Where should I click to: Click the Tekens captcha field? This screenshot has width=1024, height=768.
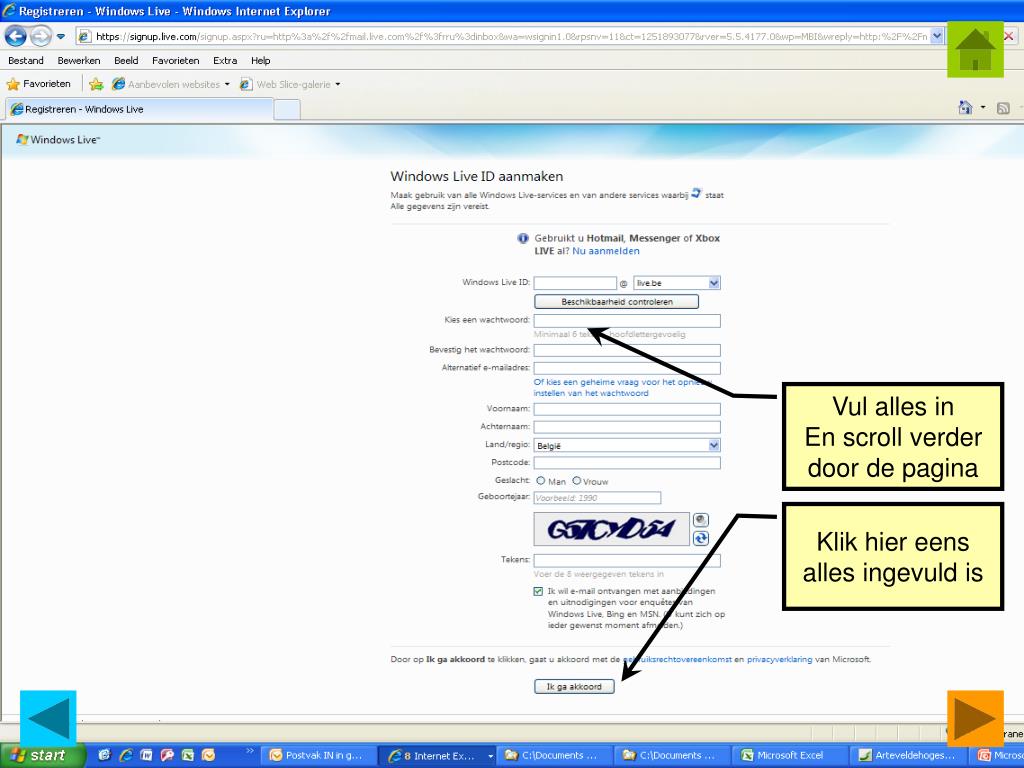point(628,560)
